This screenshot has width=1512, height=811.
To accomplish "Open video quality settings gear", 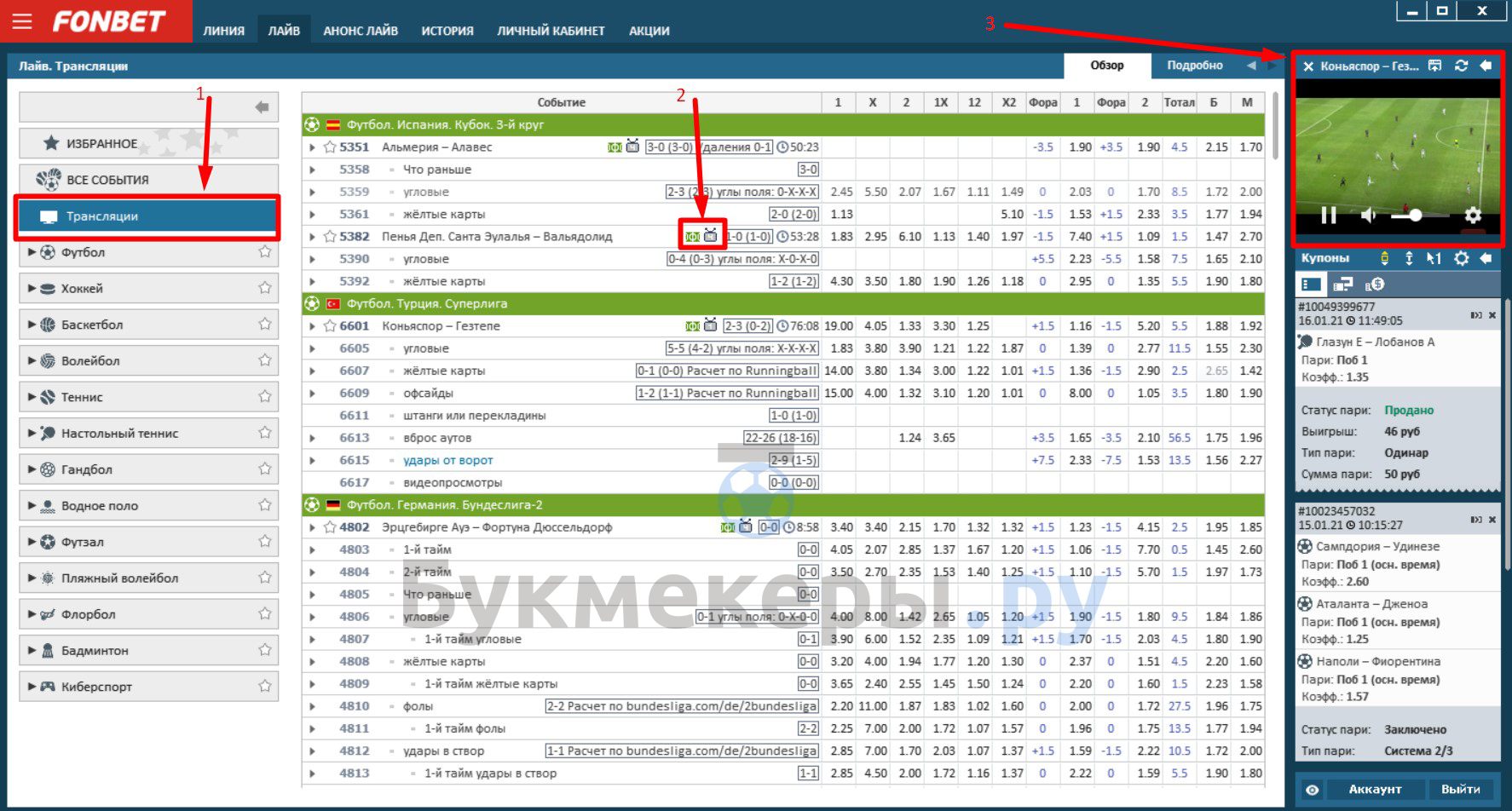I will click(x=1473, y=216).
